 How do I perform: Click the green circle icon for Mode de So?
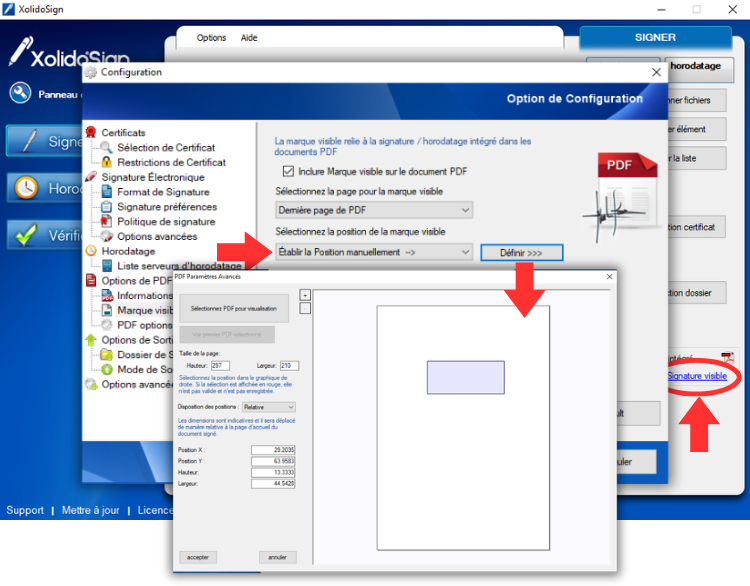[x=107, y=369]
